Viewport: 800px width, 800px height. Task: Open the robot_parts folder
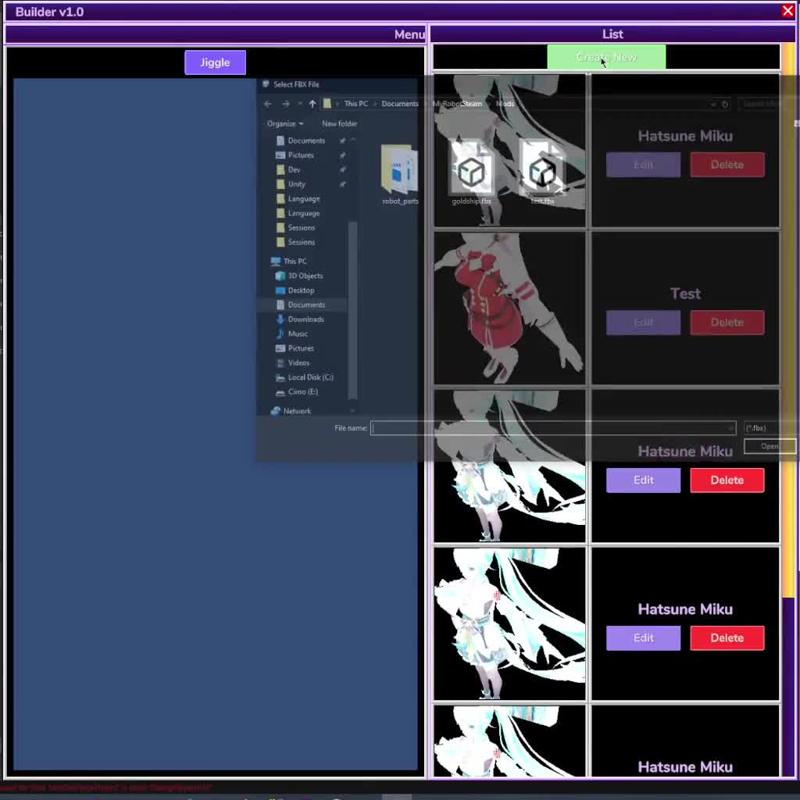click(x=400, y=175)
